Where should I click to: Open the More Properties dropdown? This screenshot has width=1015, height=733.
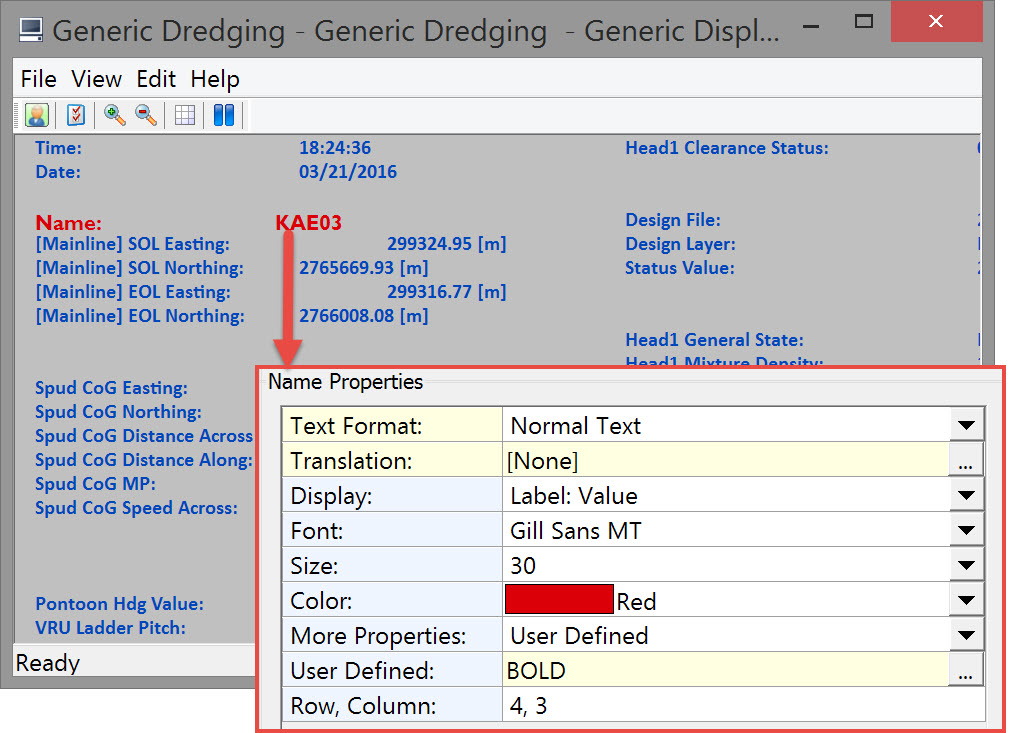[965, 635]
